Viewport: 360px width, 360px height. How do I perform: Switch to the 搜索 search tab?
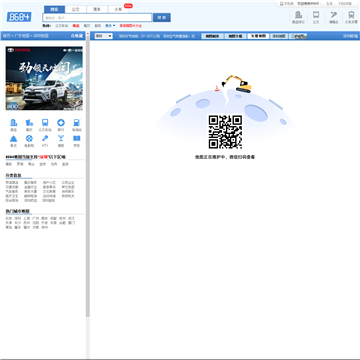click(x=54, y=9)
